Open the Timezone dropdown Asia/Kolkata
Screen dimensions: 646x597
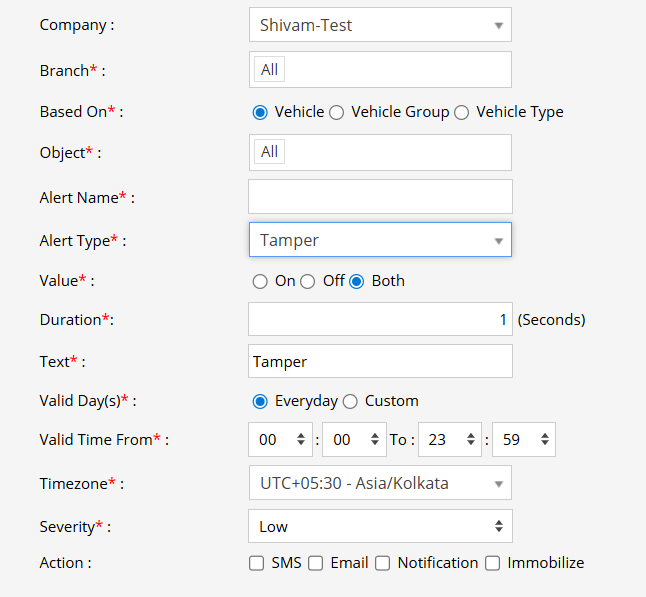[x=379, y=483]
